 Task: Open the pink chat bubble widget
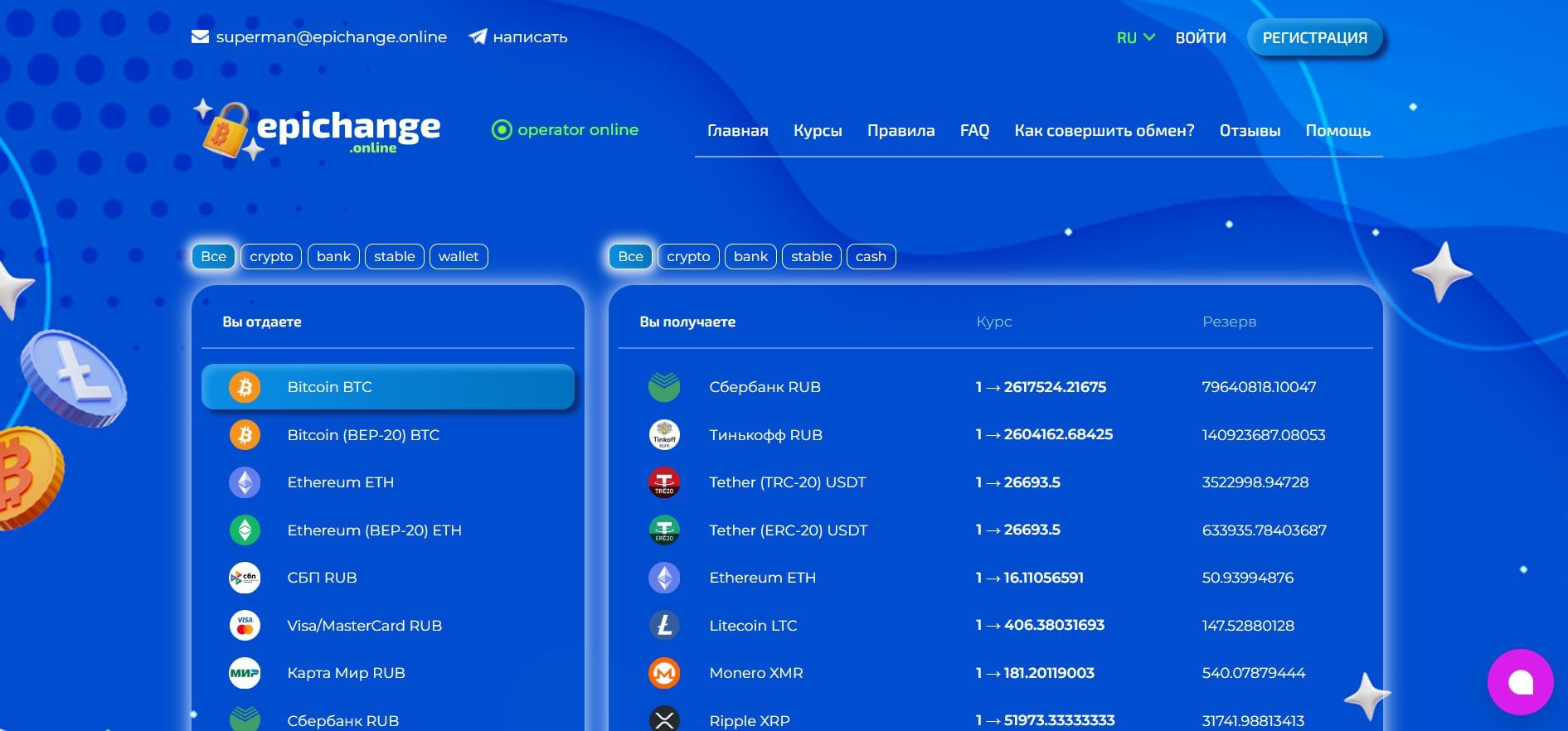click(1520, 682)
